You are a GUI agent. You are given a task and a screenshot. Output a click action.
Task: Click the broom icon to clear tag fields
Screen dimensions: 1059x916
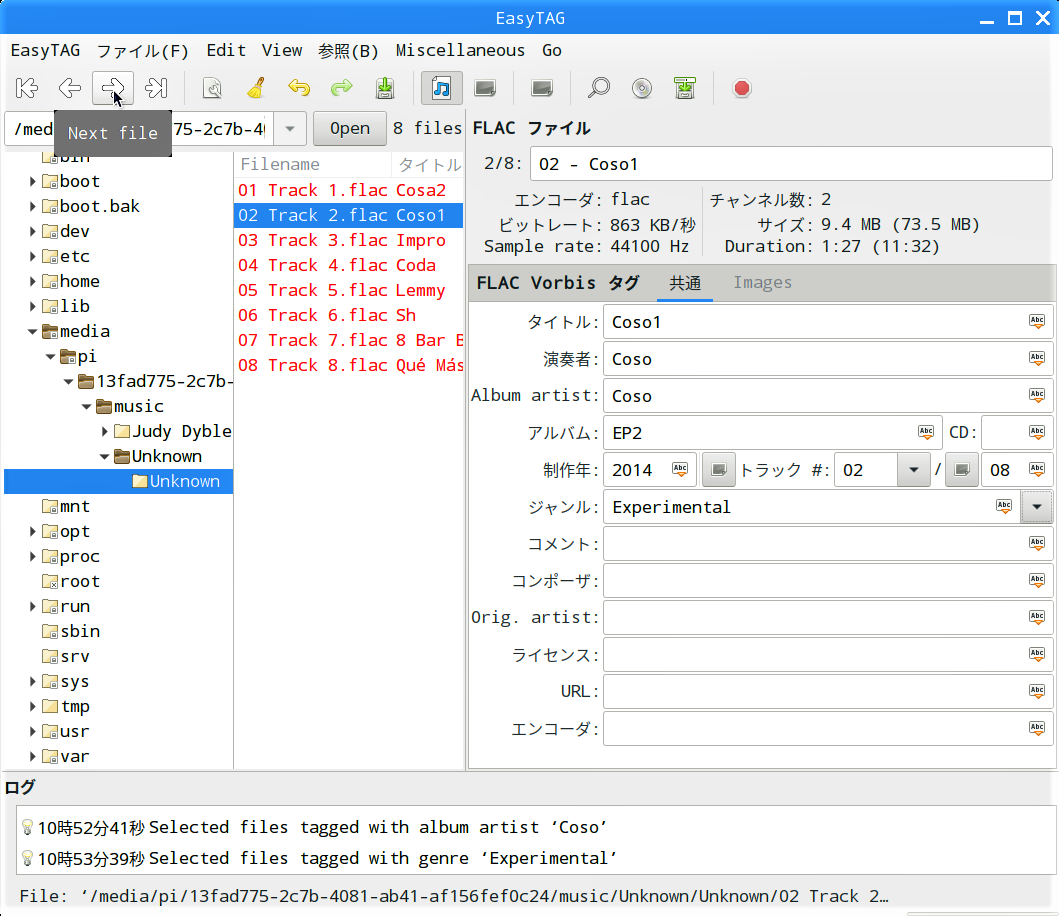(255, 88)
